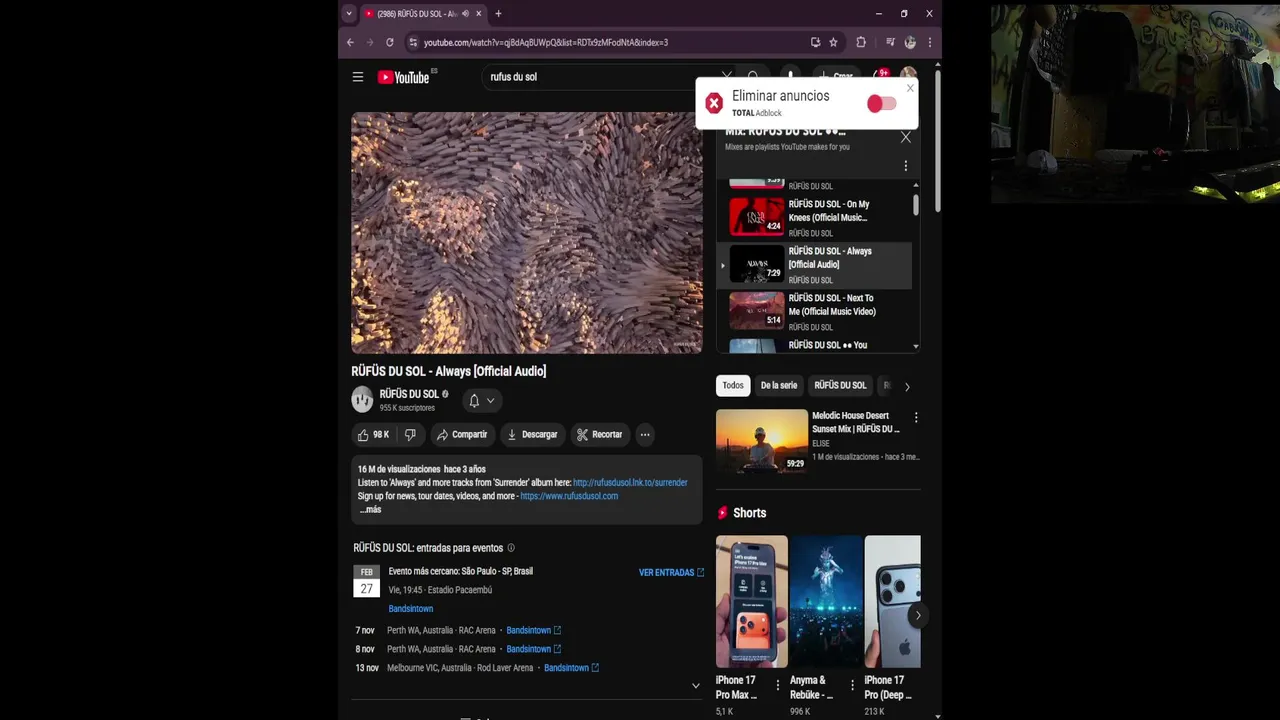The height and width of the screenshot is (720, 1280).
Task: Collapse events list with down chevron
Action: point(696,686)
